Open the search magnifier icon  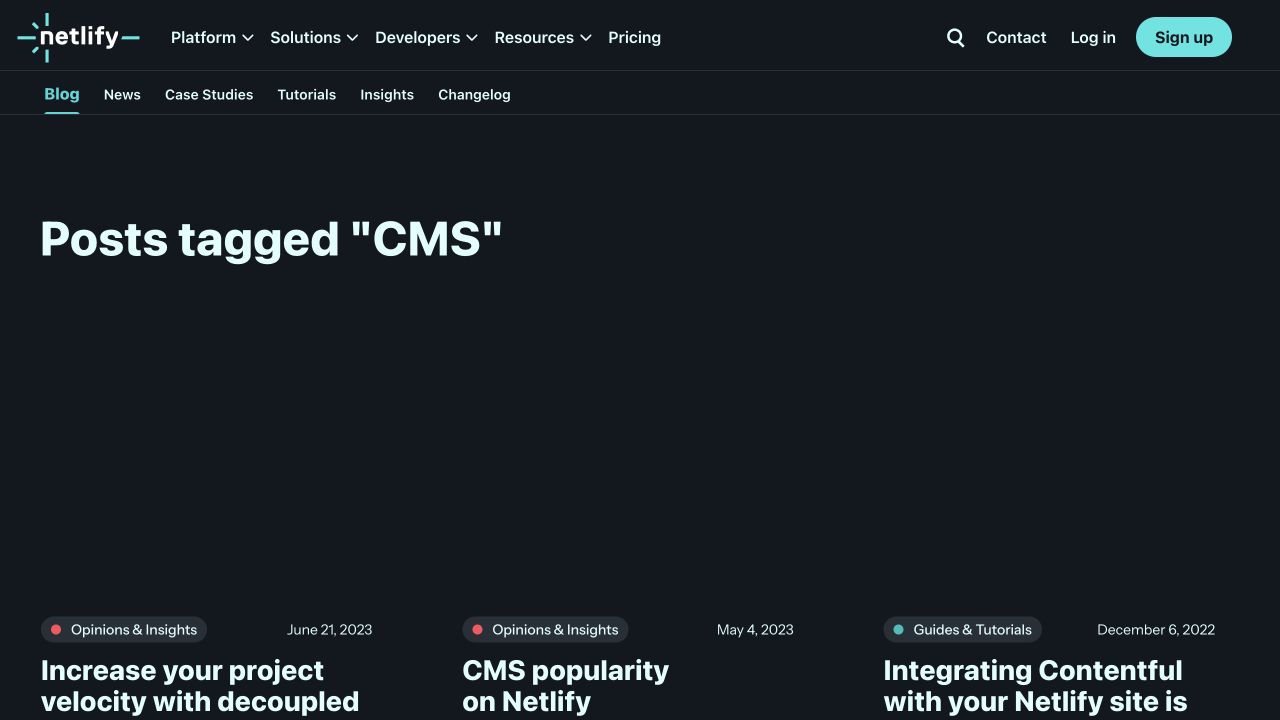956,37
